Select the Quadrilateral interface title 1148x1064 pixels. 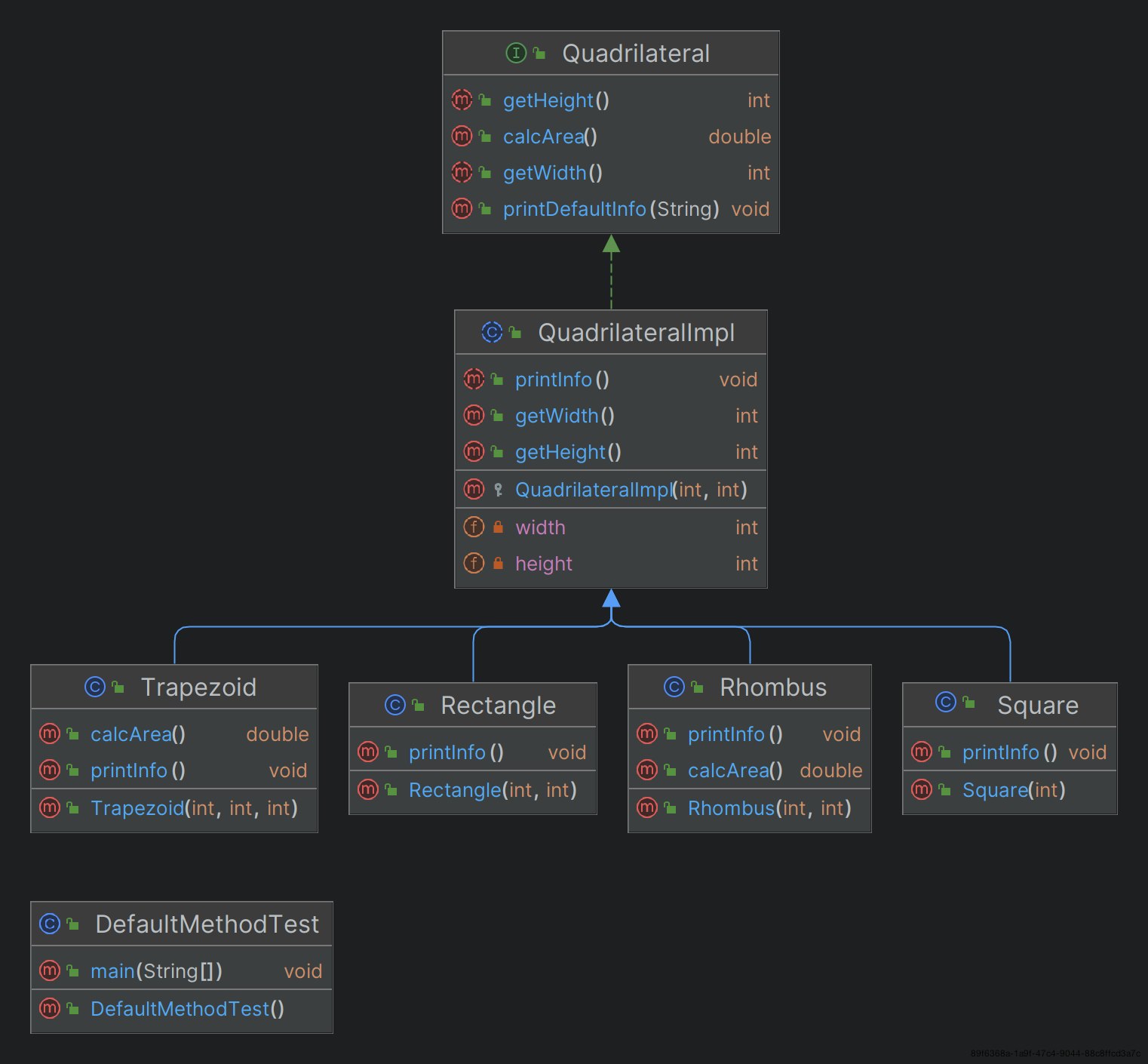click(636, 54)
